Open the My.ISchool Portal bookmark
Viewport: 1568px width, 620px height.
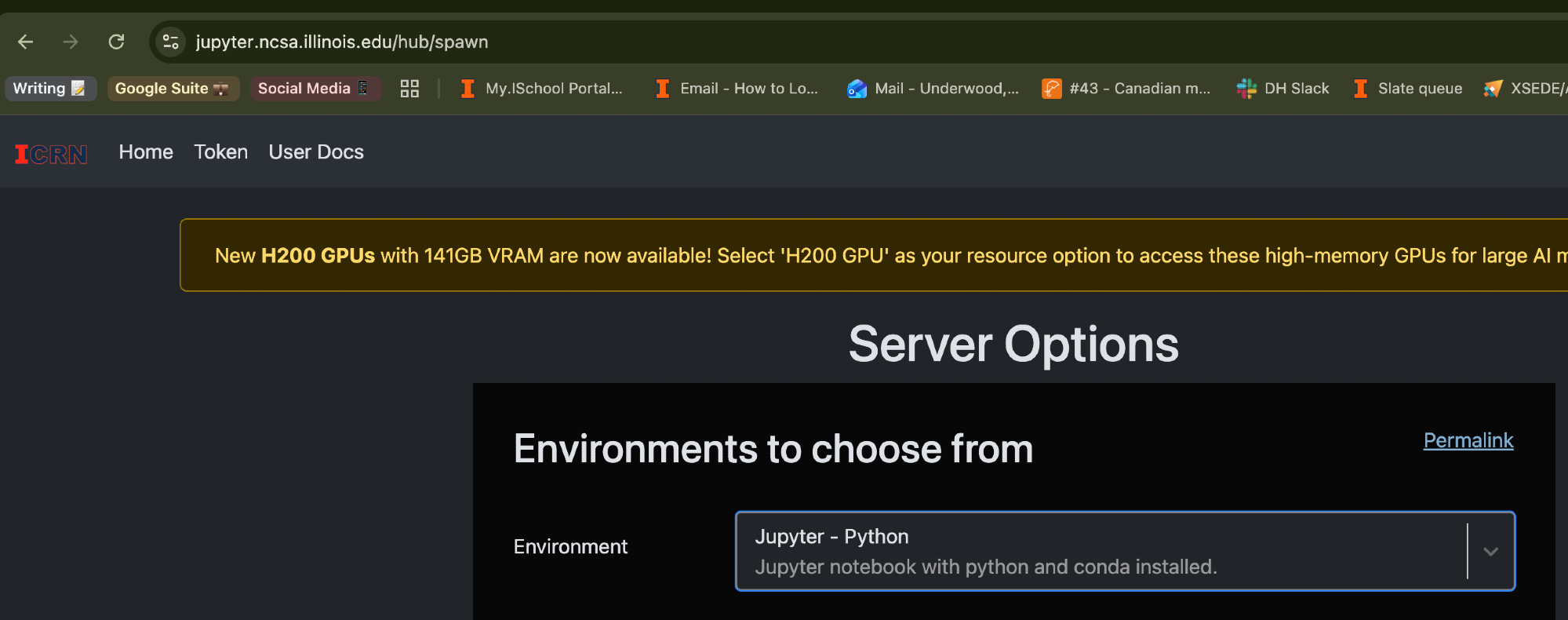[542, 89]
